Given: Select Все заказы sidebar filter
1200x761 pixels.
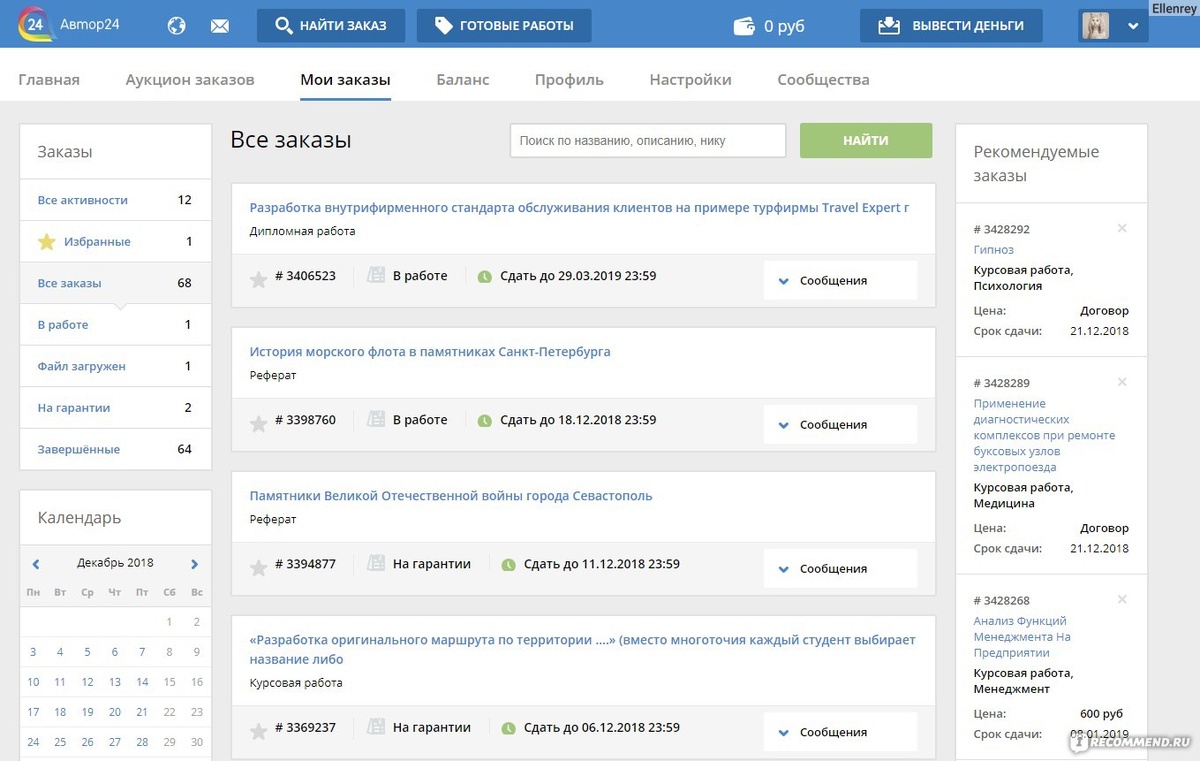Looking at the screenshot, I should click(115, 283).
